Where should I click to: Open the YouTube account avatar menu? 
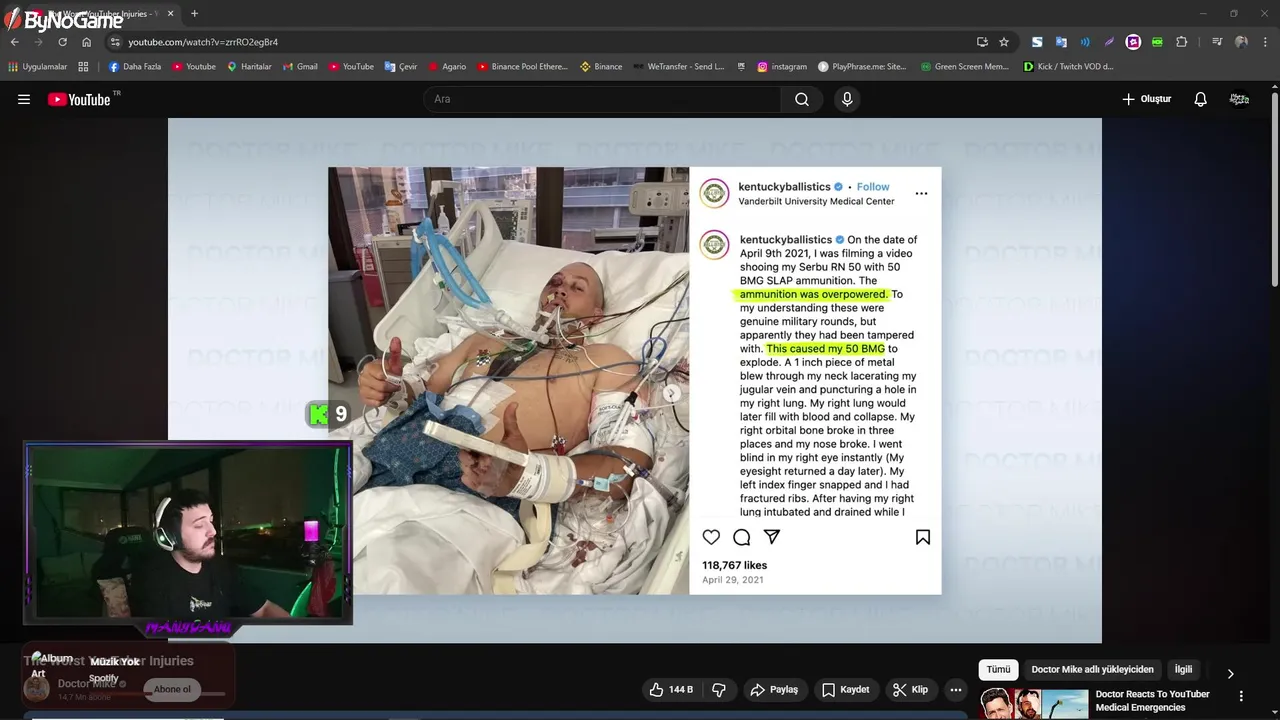[1239, 99]
